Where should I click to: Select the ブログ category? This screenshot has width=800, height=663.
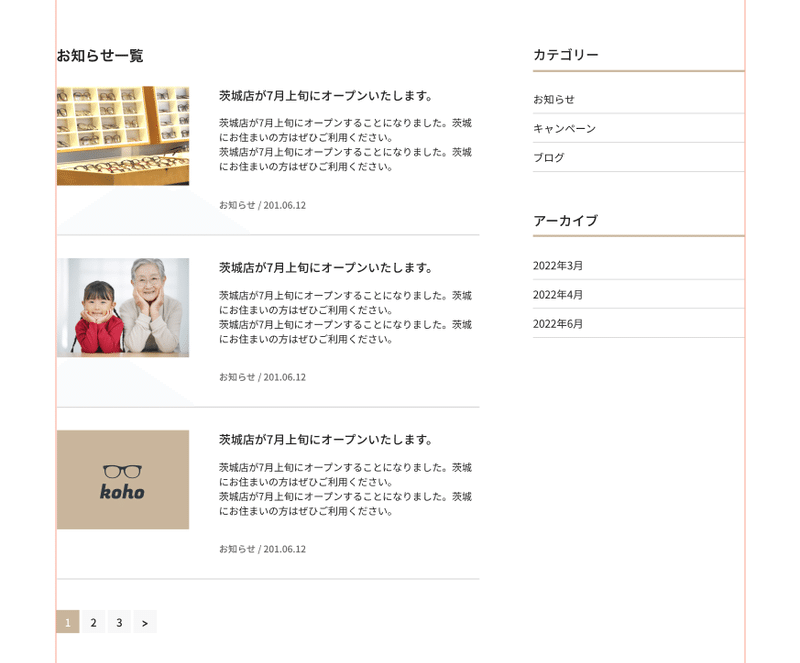[548, 158]
